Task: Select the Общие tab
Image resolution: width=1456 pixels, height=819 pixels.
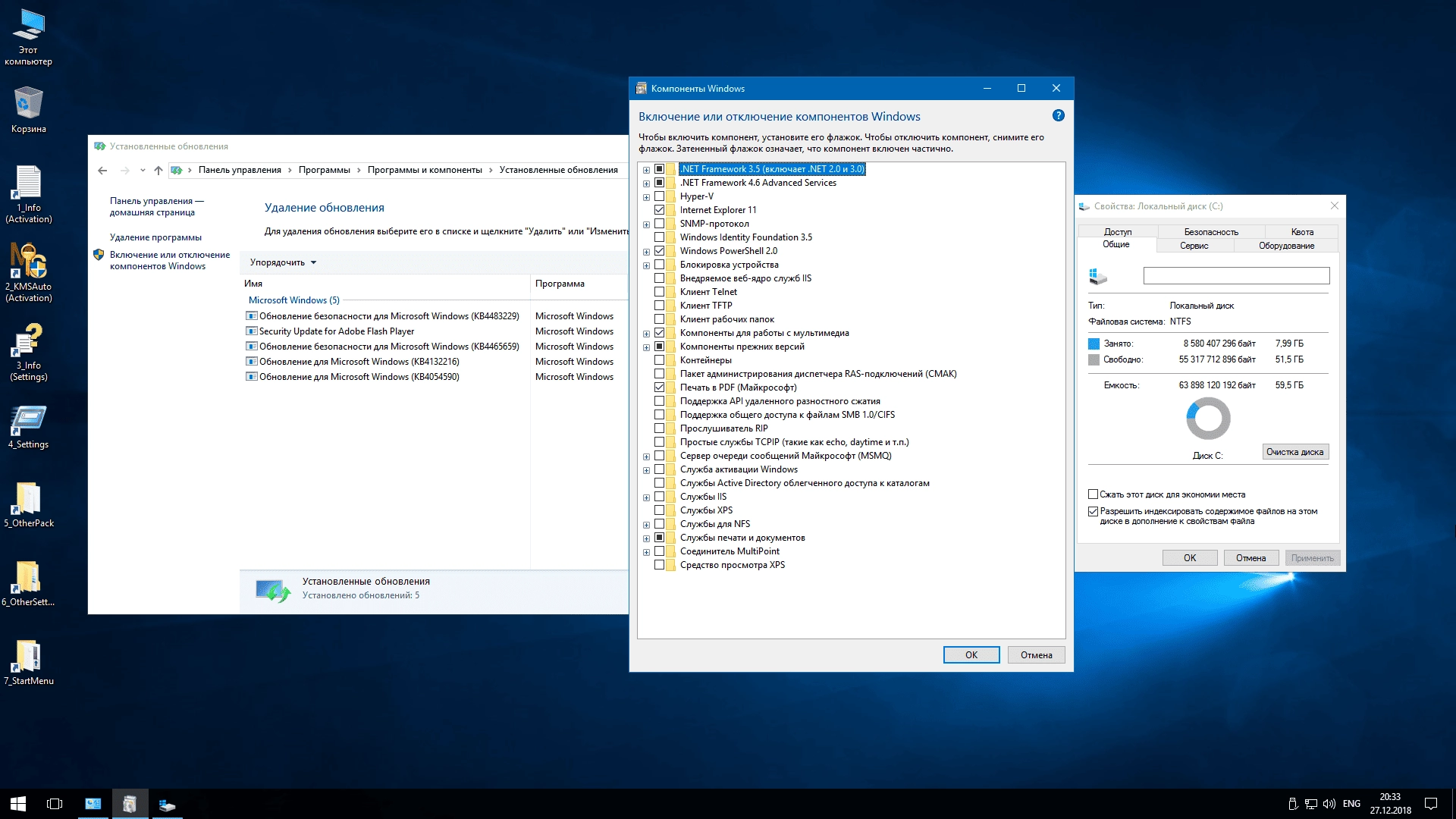Action: [x=1116, y=244]
